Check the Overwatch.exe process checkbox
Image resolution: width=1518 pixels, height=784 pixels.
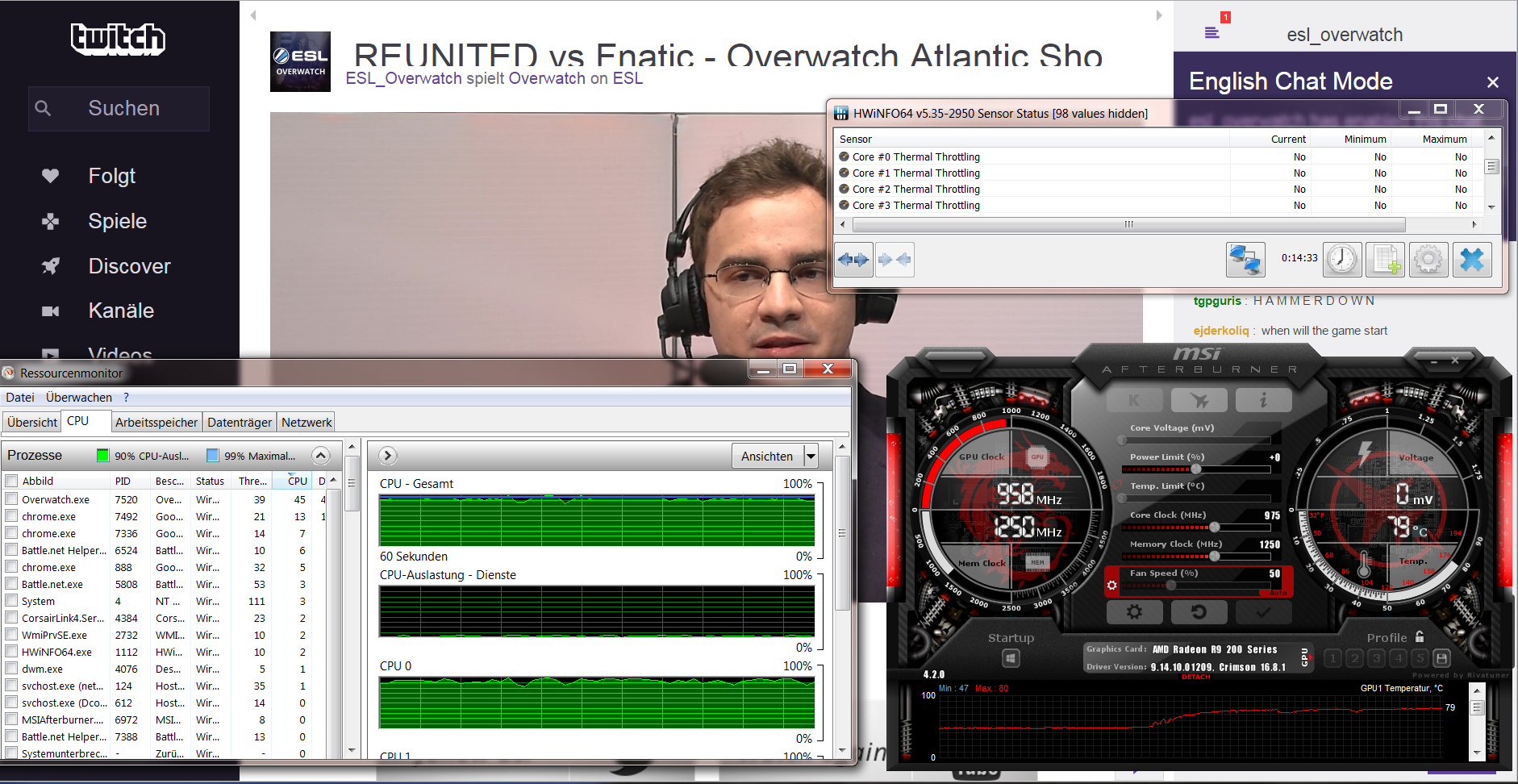point(11,498)
